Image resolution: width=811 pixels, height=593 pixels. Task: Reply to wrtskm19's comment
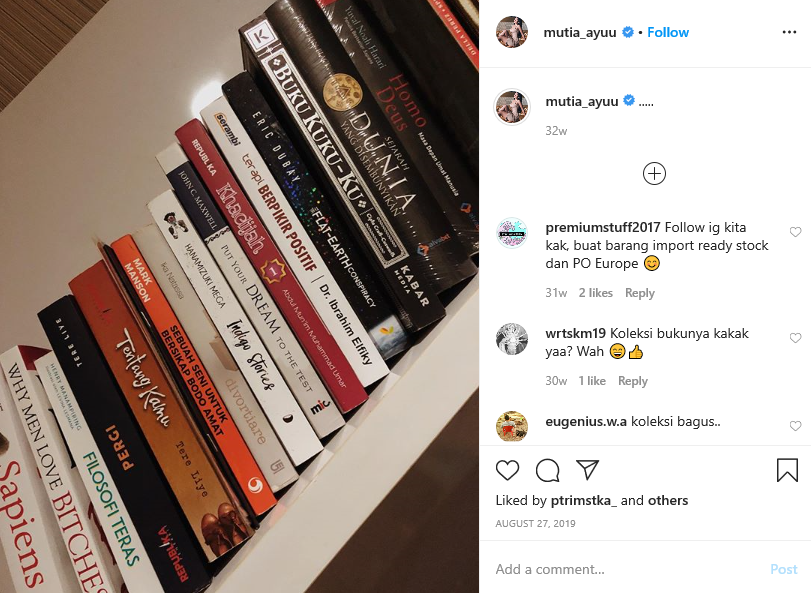click(x=633, y=381)
